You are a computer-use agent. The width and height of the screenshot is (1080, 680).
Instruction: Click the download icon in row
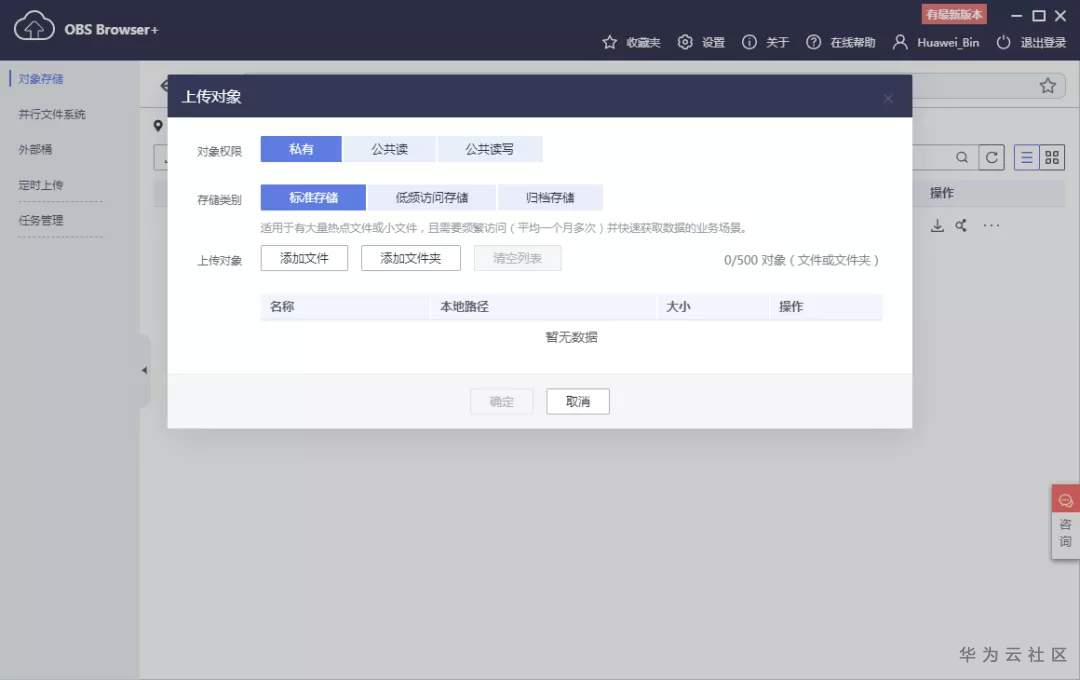[x=937, y=225]
